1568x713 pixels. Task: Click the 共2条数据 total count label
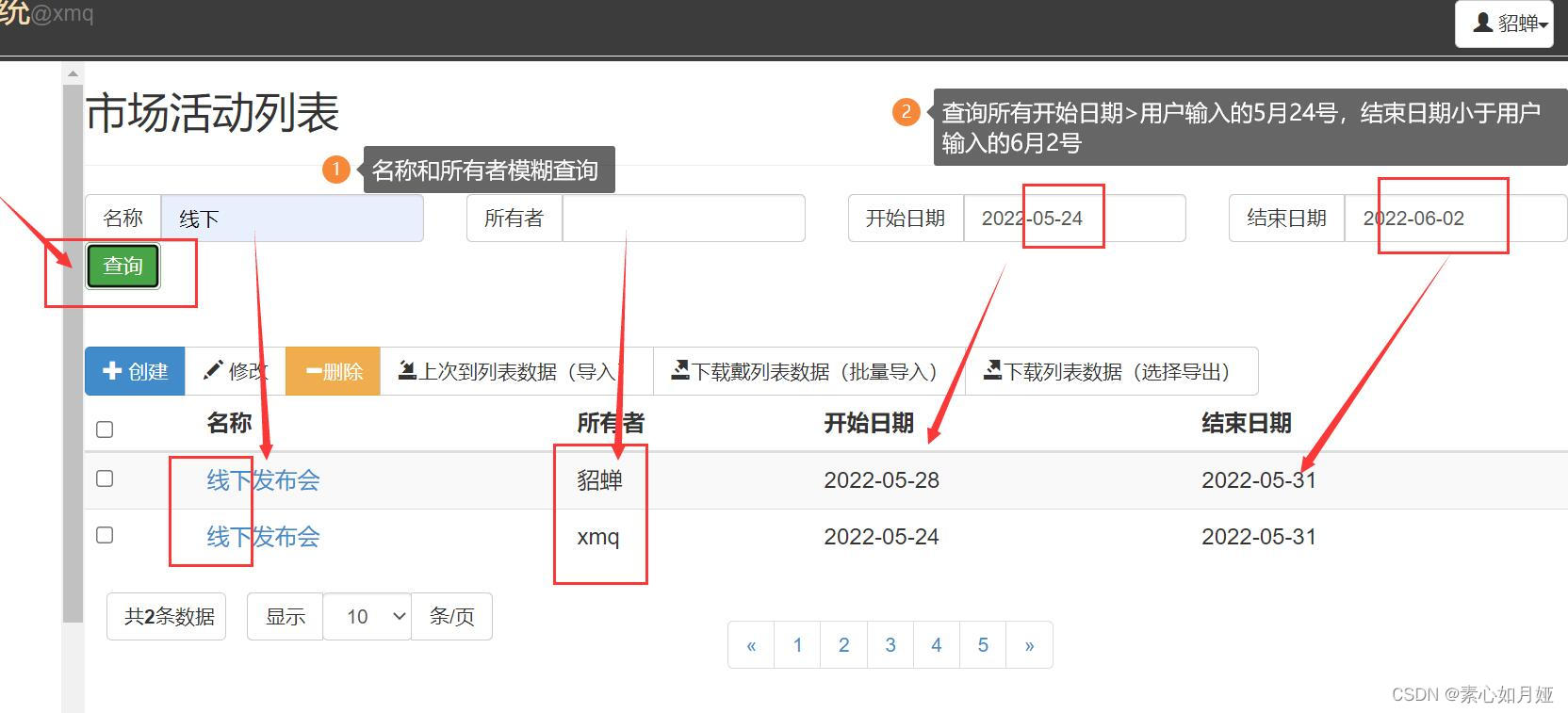click(x=167, y=617)
